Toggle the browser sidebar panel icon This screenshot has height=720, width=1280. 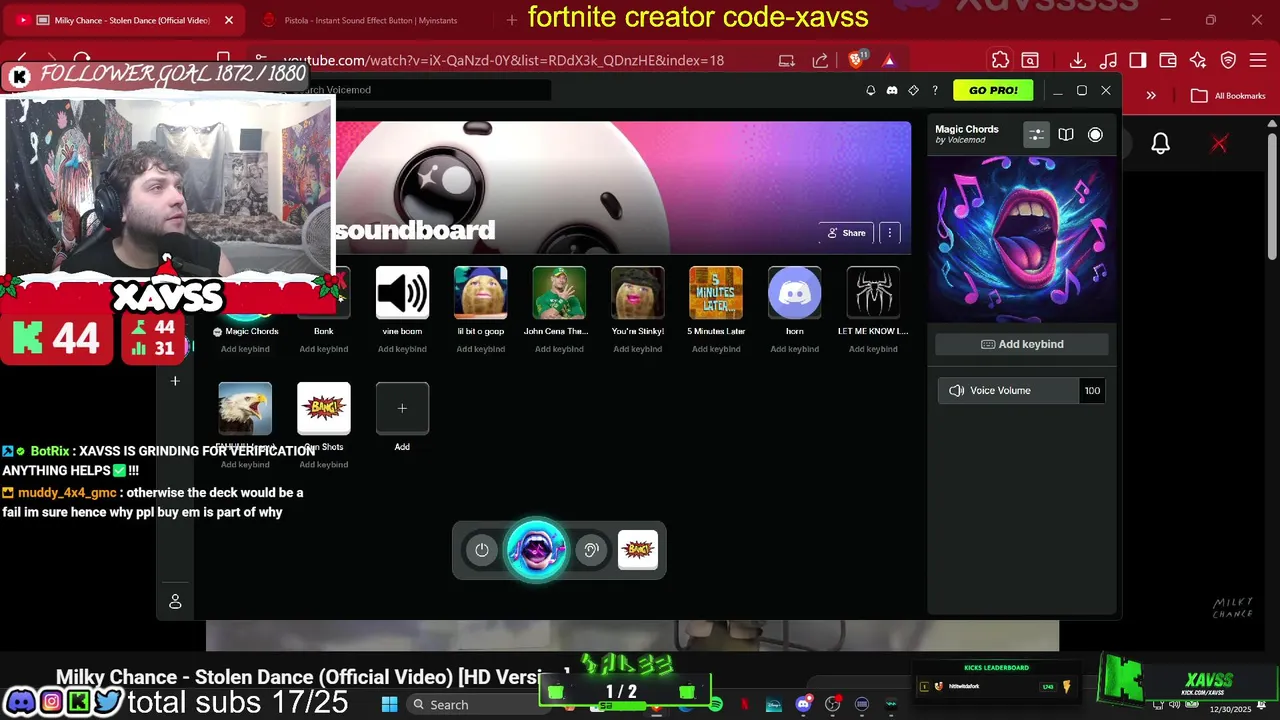point(1138,60)
